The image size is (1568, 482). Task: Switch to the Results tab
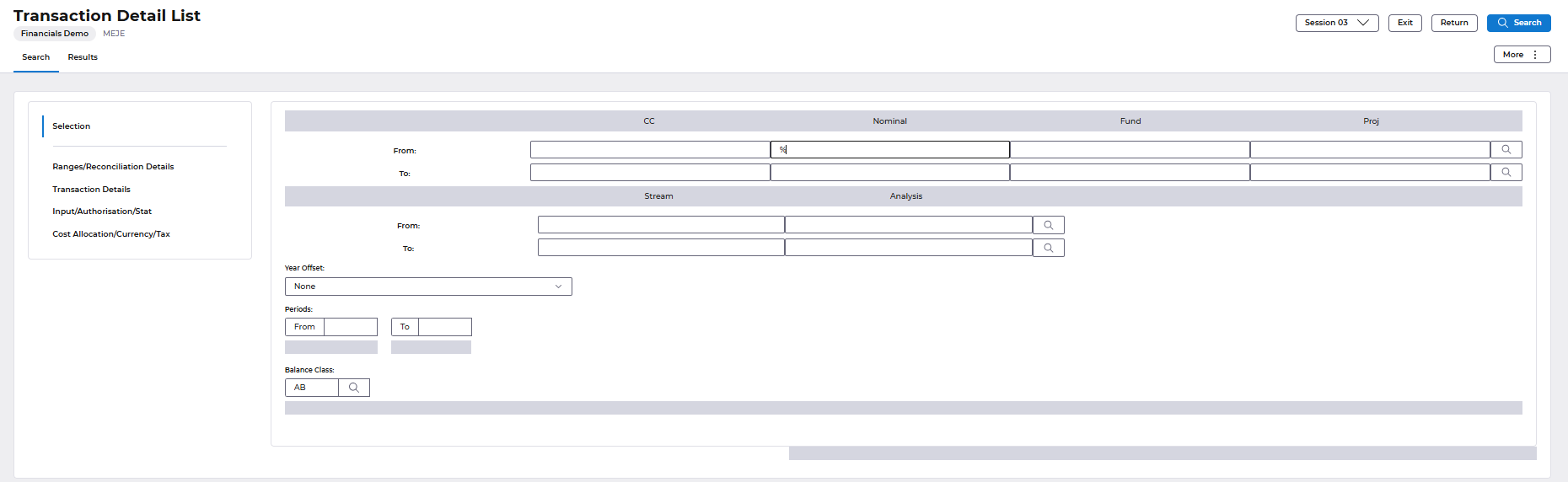(x=83, y=57)
